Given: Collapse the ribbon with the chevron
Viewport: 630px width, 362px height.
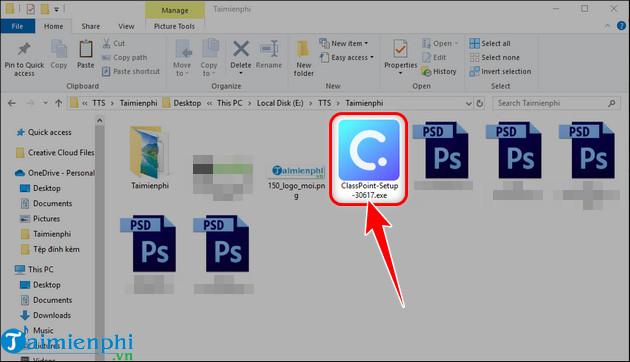Looking at the screenshot, I should [x=607, y=26].
